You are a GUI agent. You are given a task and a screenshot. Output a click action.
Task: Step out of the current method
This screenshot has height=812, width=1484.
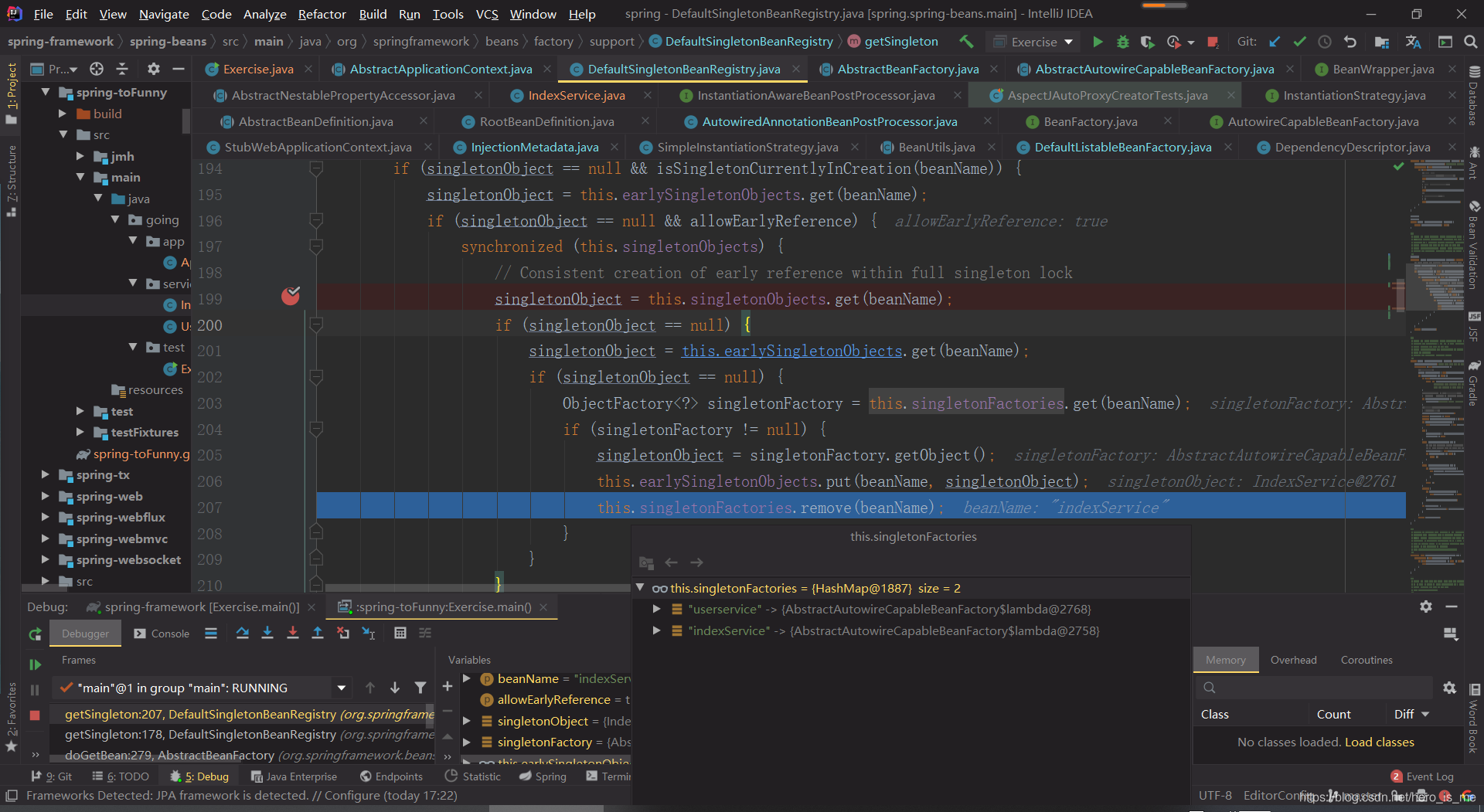[x=317, y=633]
